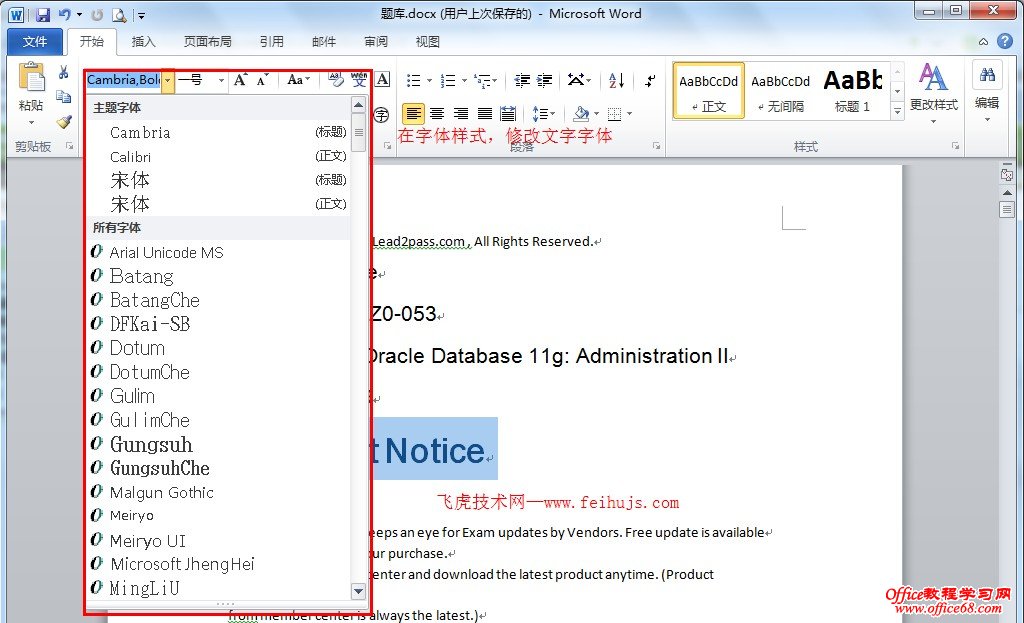Switch to the View (视图) tab
The width and height of the screenshot is (1024, 623).
428,42
